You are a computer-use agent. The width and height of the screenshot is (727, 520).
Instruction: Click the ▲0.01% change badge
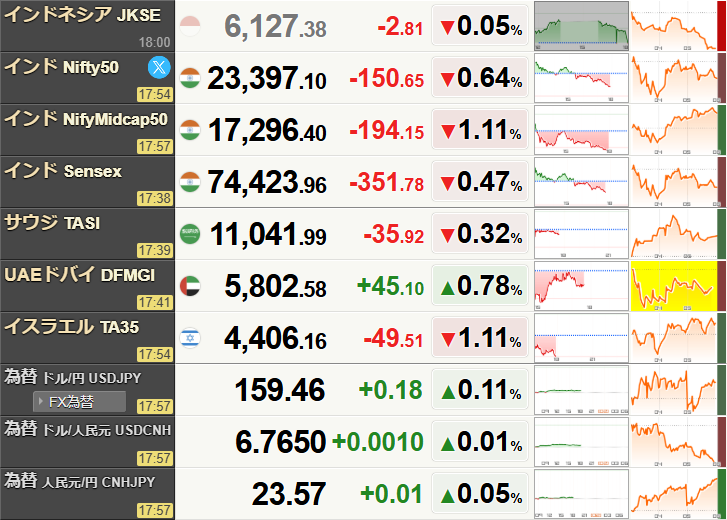480,441
